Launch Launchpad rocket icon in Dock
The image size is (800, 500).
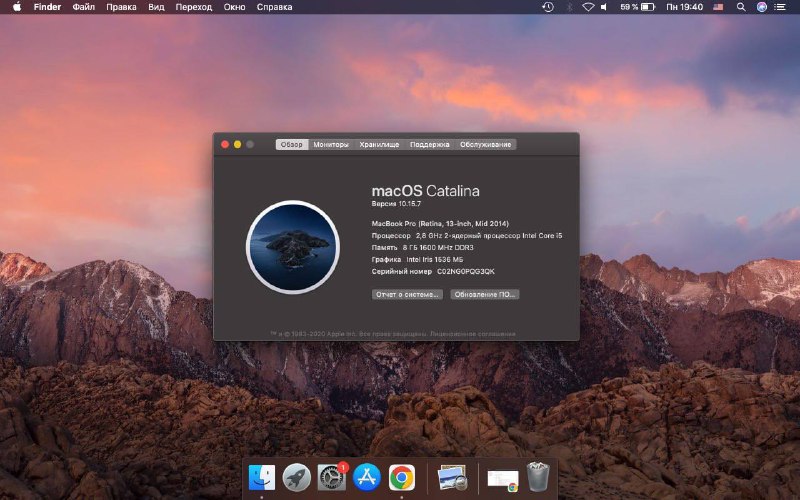coord(296,478)
